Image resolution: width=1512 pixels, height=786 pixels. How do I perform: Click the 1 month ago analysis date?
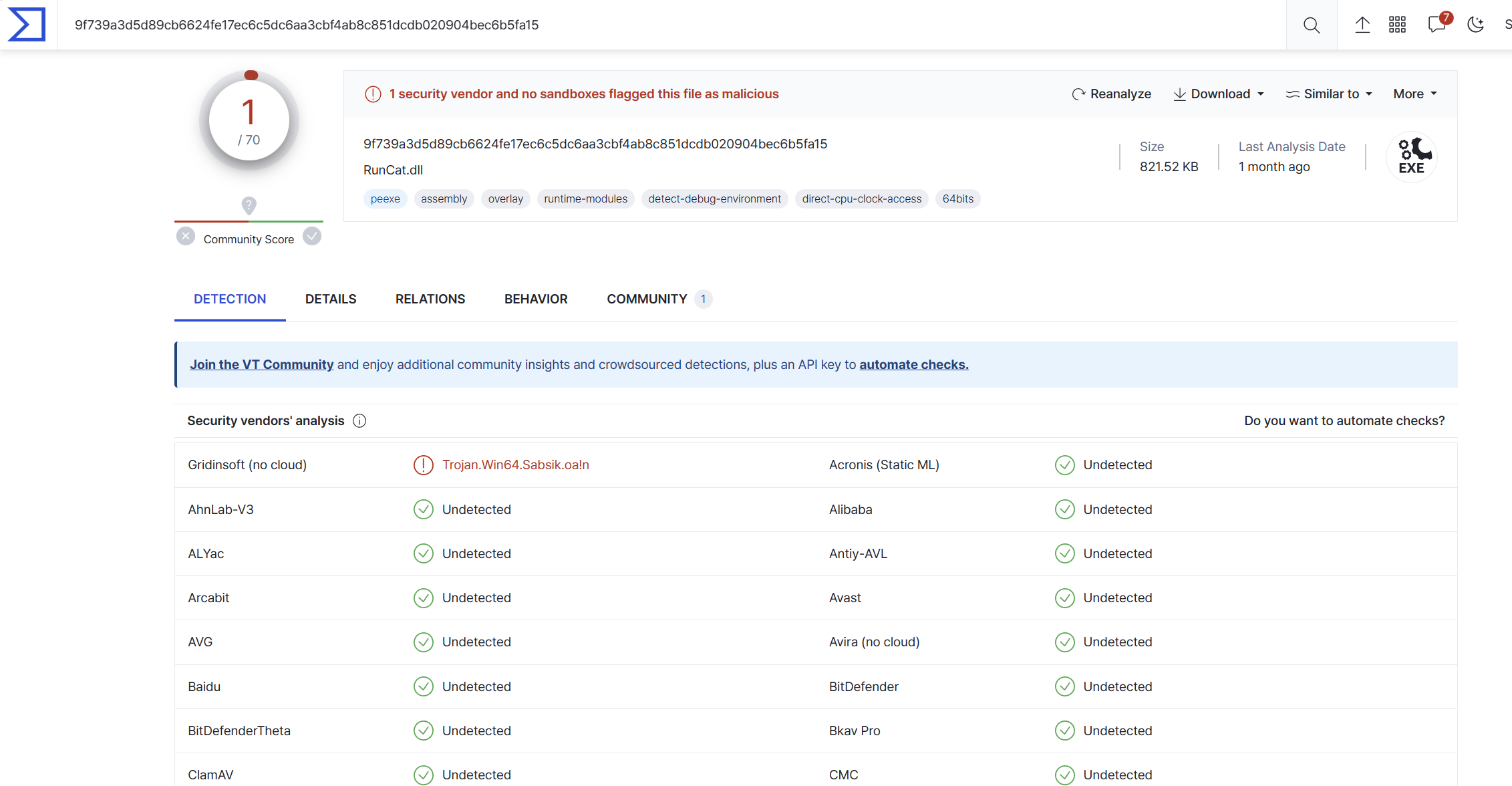(x=1274, y=166)
